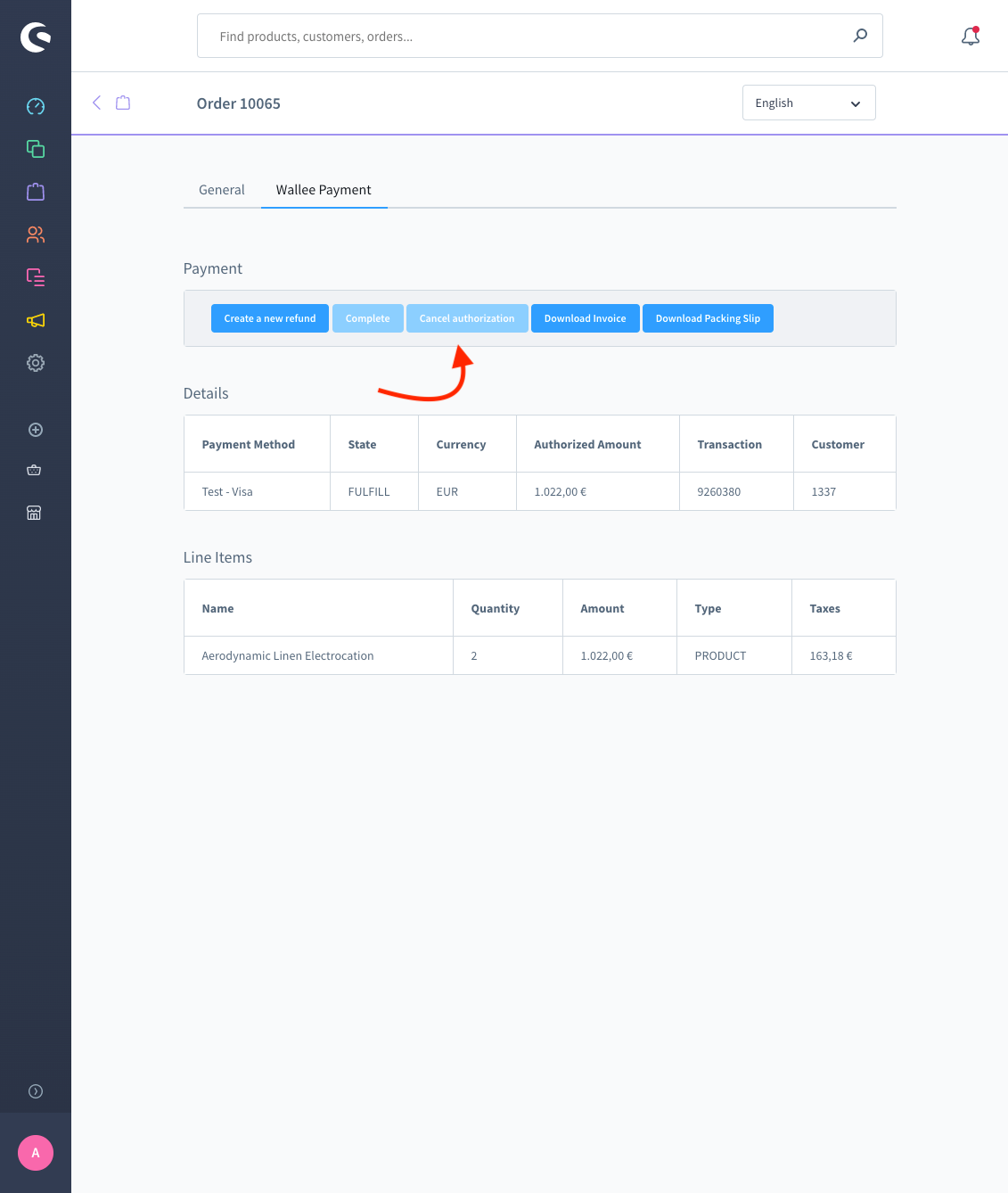Screen dimensions: 1008x1193
Task: Click the search magnifier icon
Action: coord(860,36)
